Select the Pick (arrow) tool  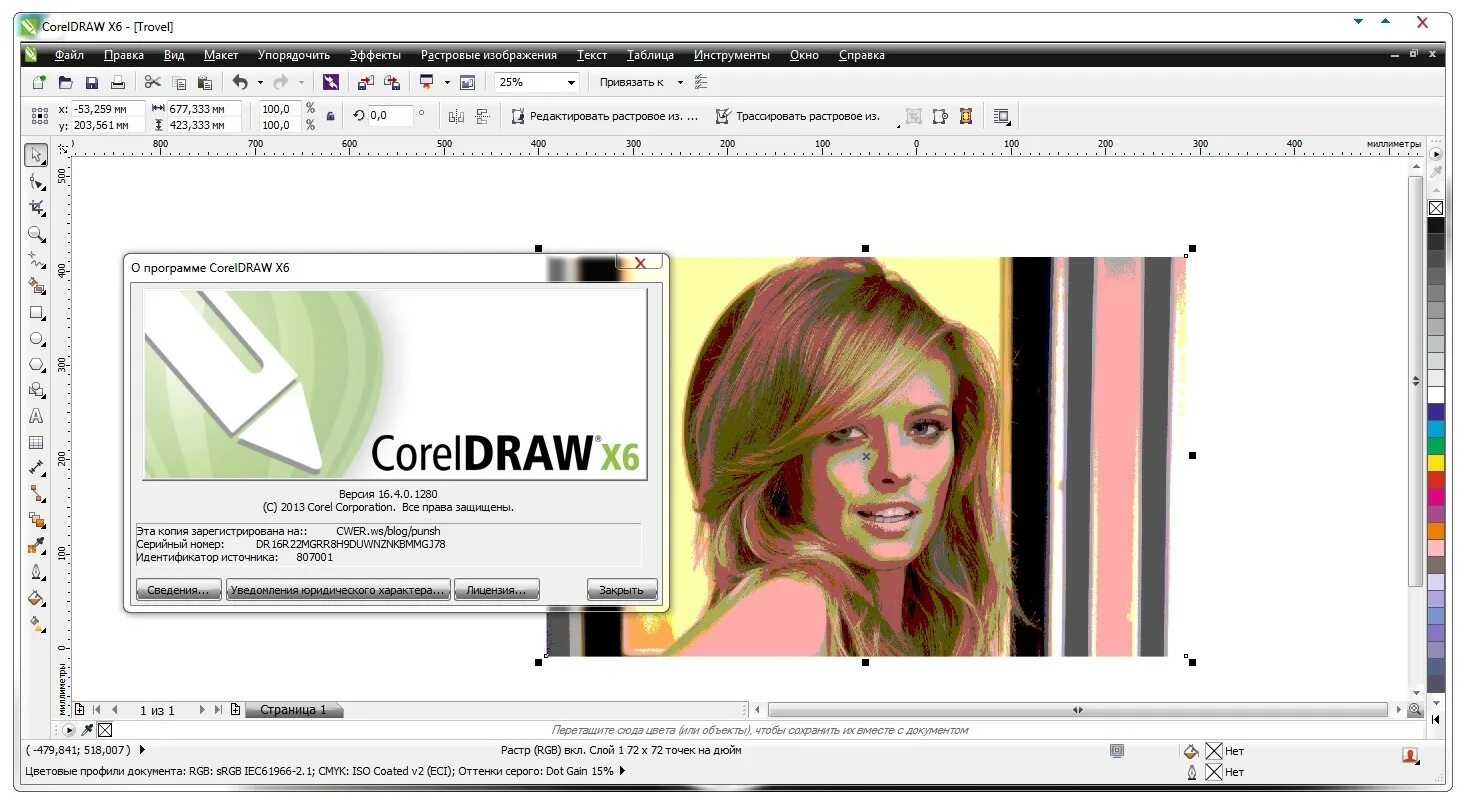[37, 155]
